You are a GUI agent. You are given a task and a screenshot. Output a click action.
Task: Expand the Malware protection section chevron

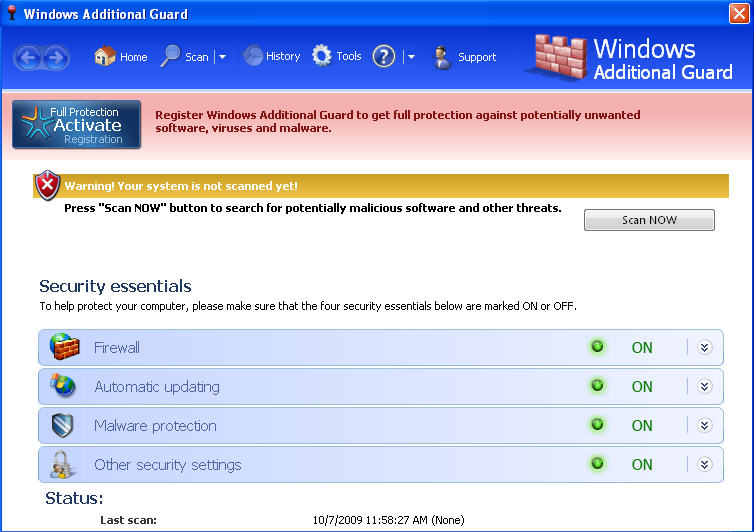(x=704, y=425)
